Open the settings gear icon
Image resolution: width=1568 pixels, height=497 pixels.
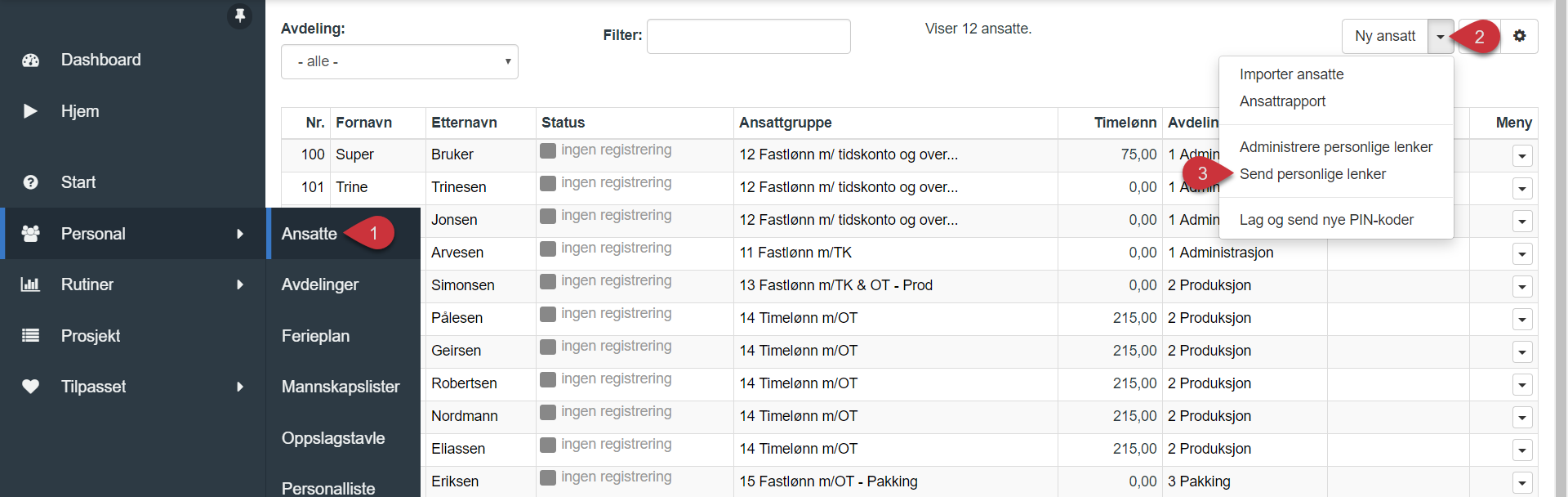pyautogui.click(x=1519, y=36)
